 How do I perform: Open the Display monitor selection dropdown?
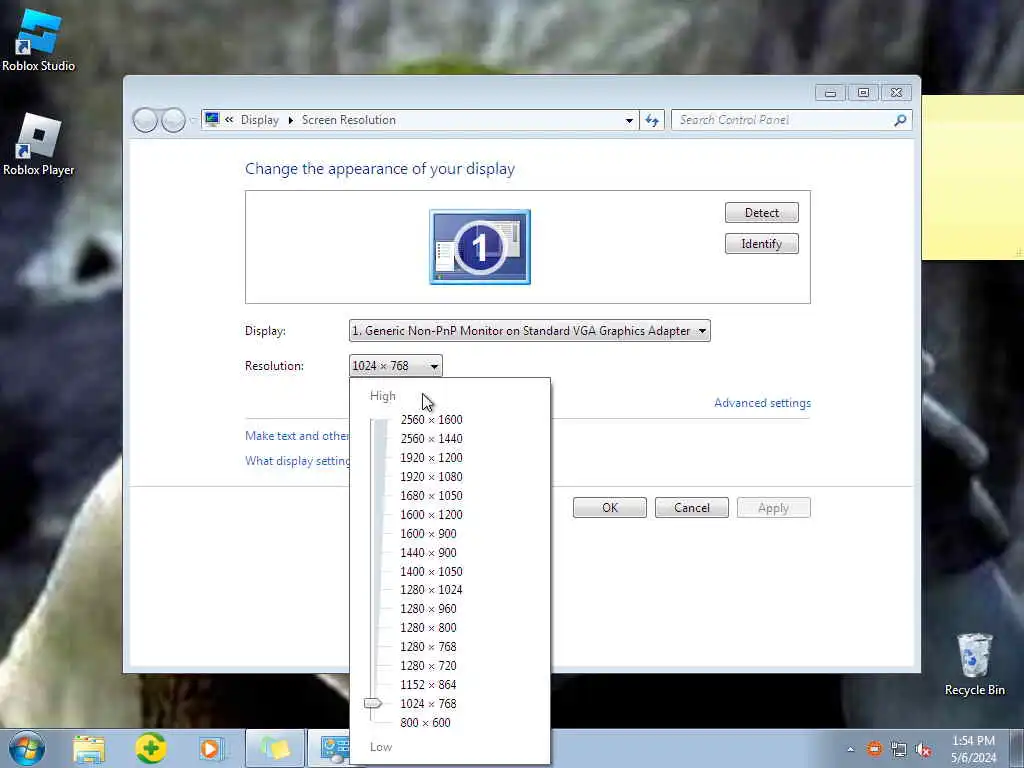530,330
